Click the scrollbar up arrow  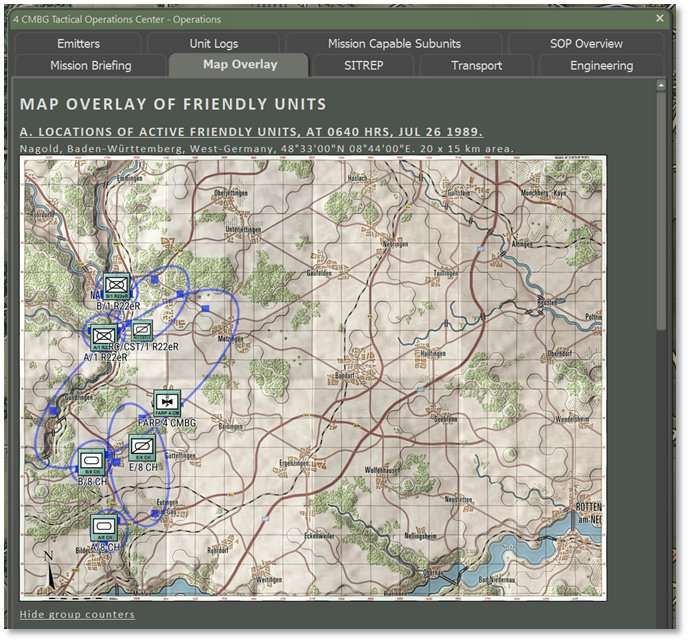point(661,86)
